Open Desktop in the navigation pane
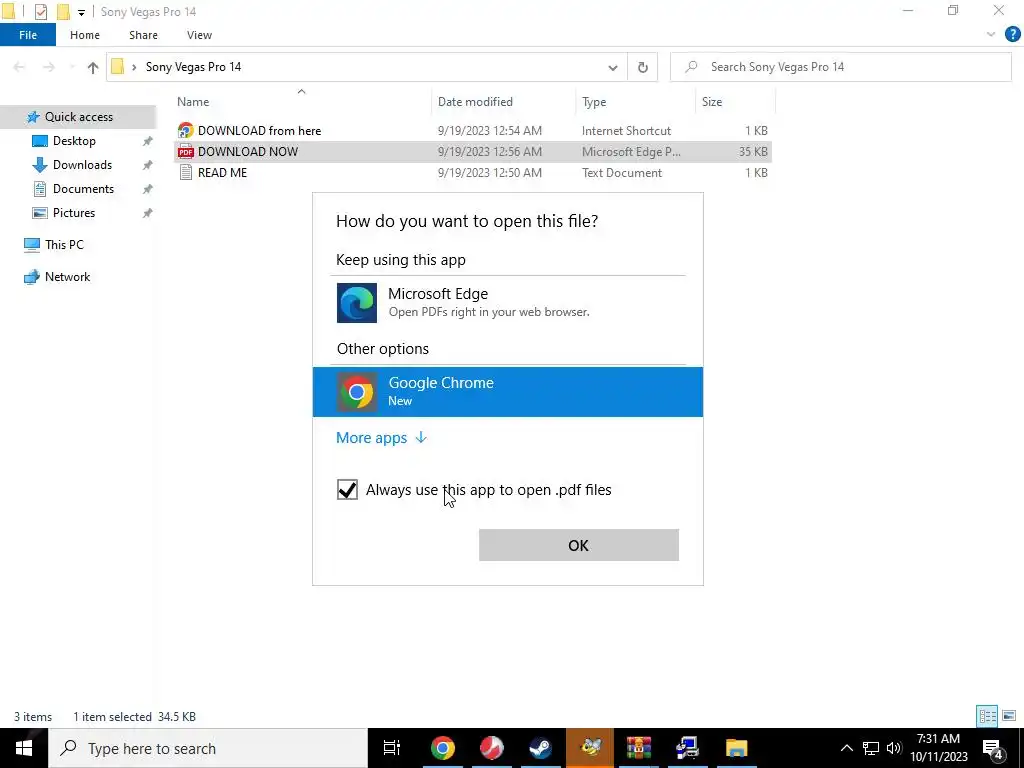Viewport: 1024px width, 768px height. 74,141
